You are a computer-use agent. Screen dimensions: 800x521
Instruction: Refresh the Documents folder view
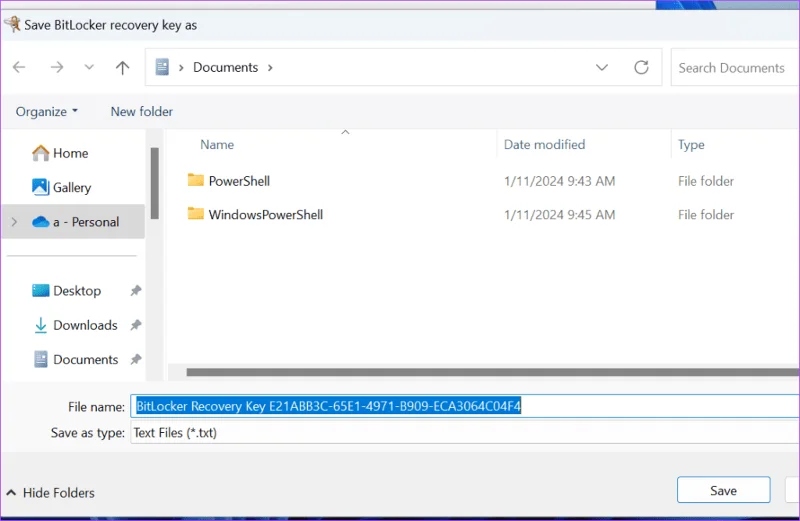point(641,67)
